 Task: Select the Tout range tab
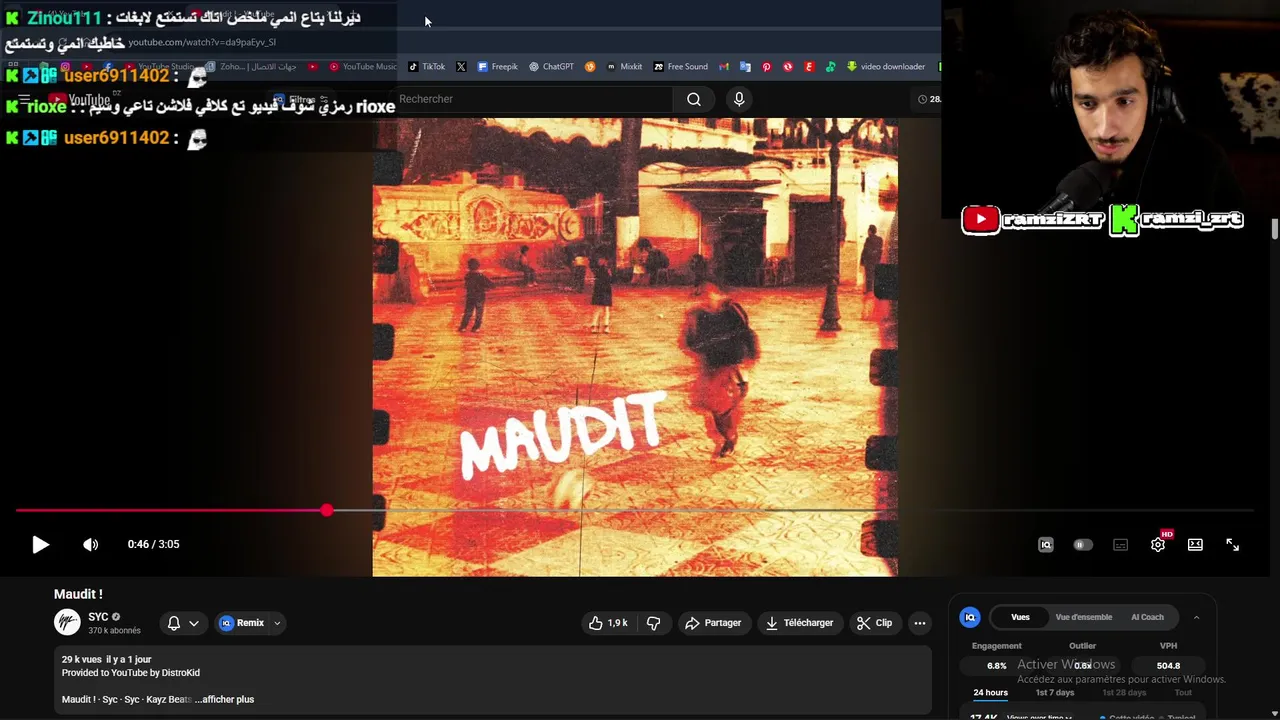pyautogui.click(x=1183, y=692)
